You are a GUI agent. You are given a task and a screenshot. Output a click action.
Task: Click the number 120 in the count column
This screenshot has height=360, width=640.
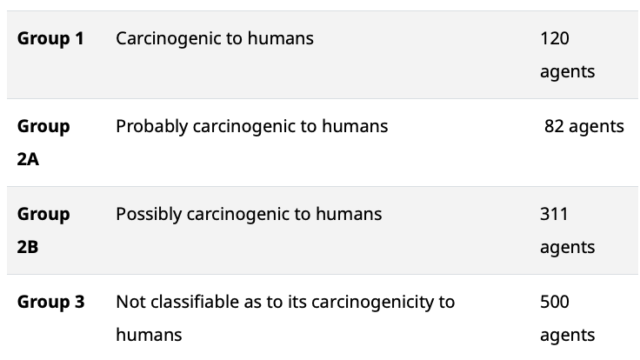(x=555, y=39)
